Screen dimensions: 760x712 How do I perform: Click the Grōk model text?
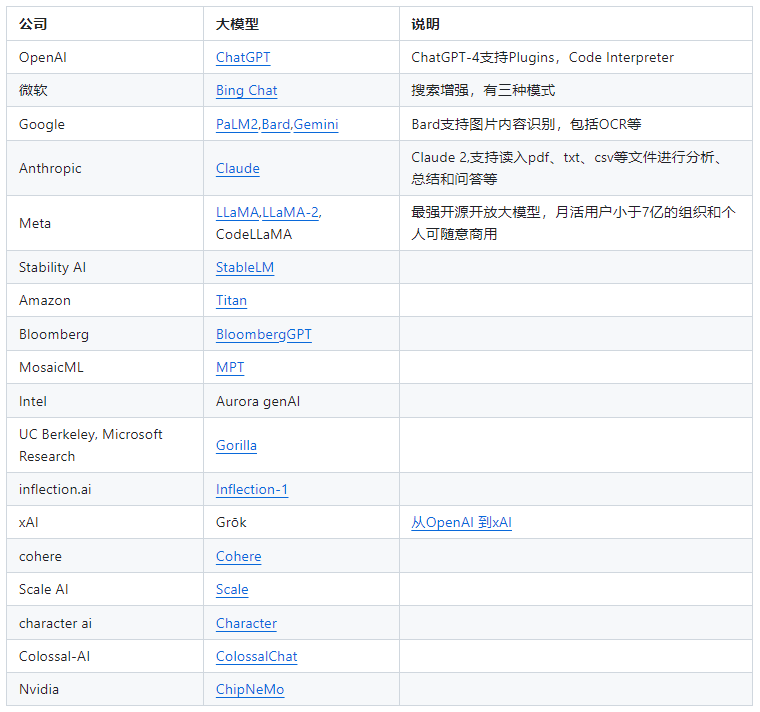click(x=231, y=522)
